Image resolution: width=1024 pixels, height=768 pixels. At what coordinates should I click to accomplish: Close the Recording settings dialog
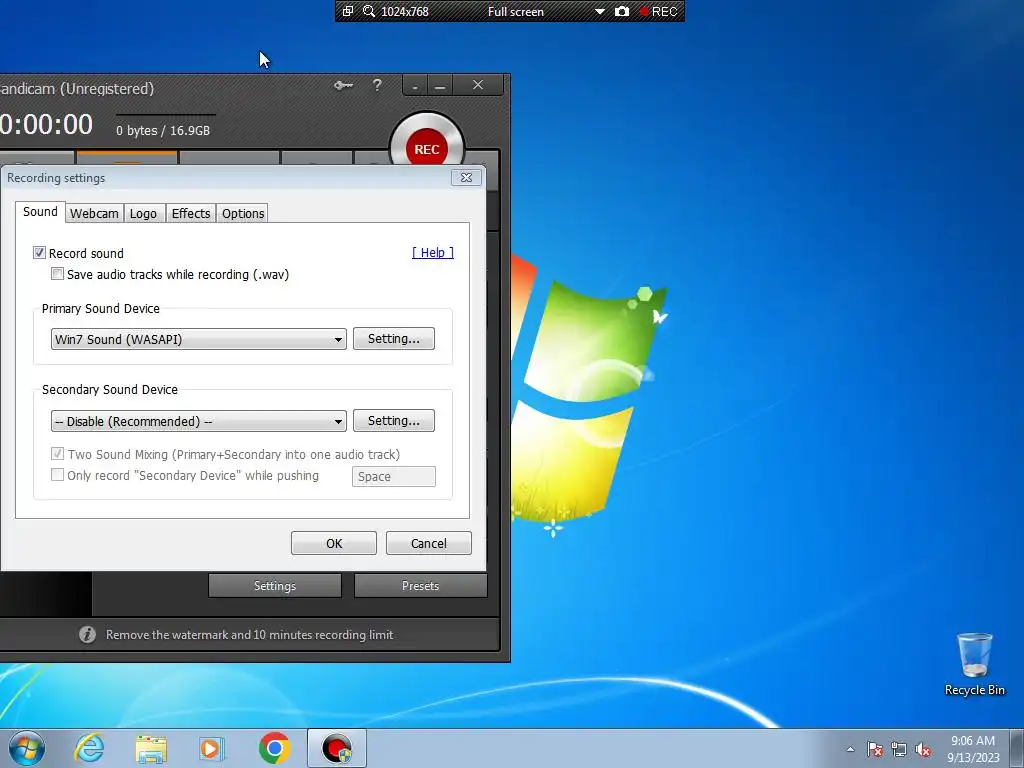click(x=466, y=178)
